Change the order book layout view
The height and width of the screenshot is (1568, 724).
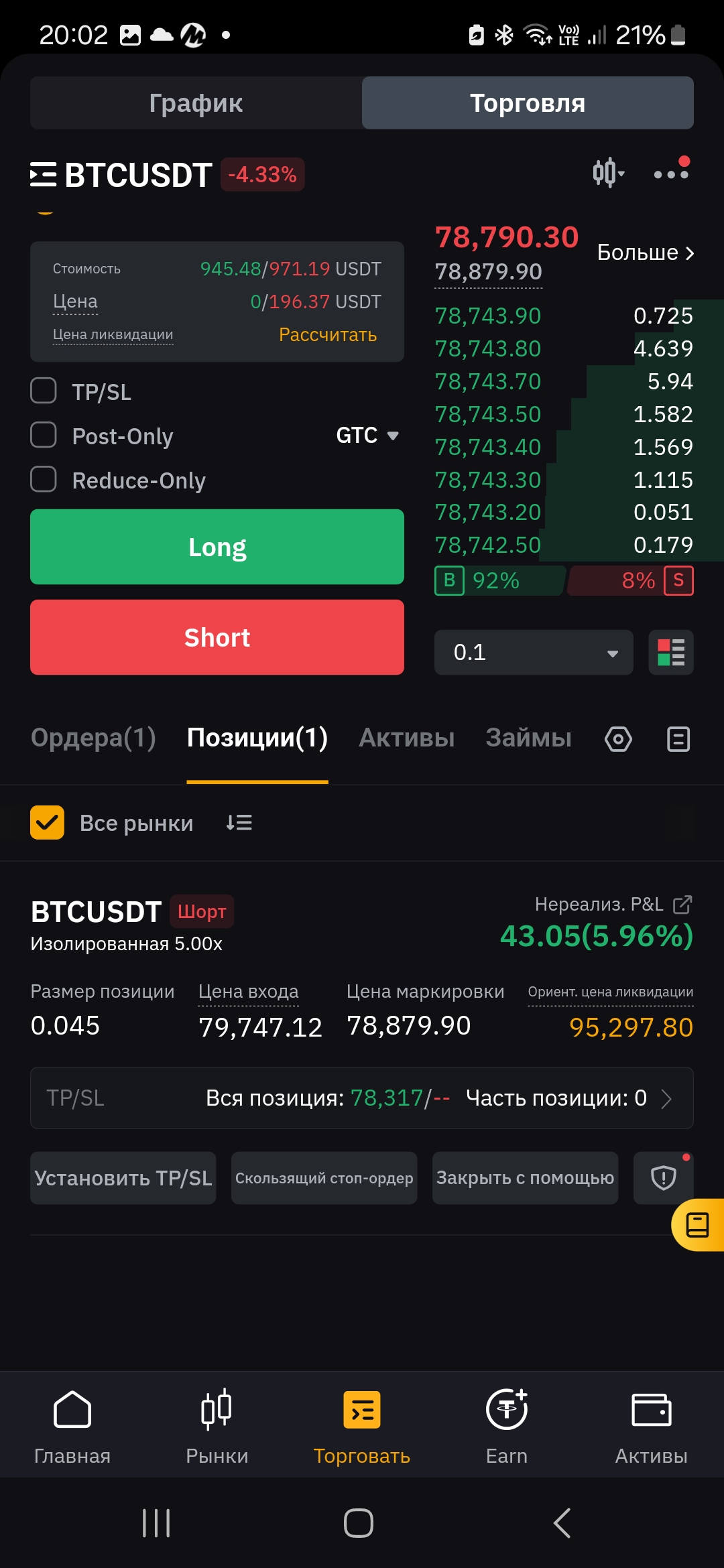click(x=671, y=653)
